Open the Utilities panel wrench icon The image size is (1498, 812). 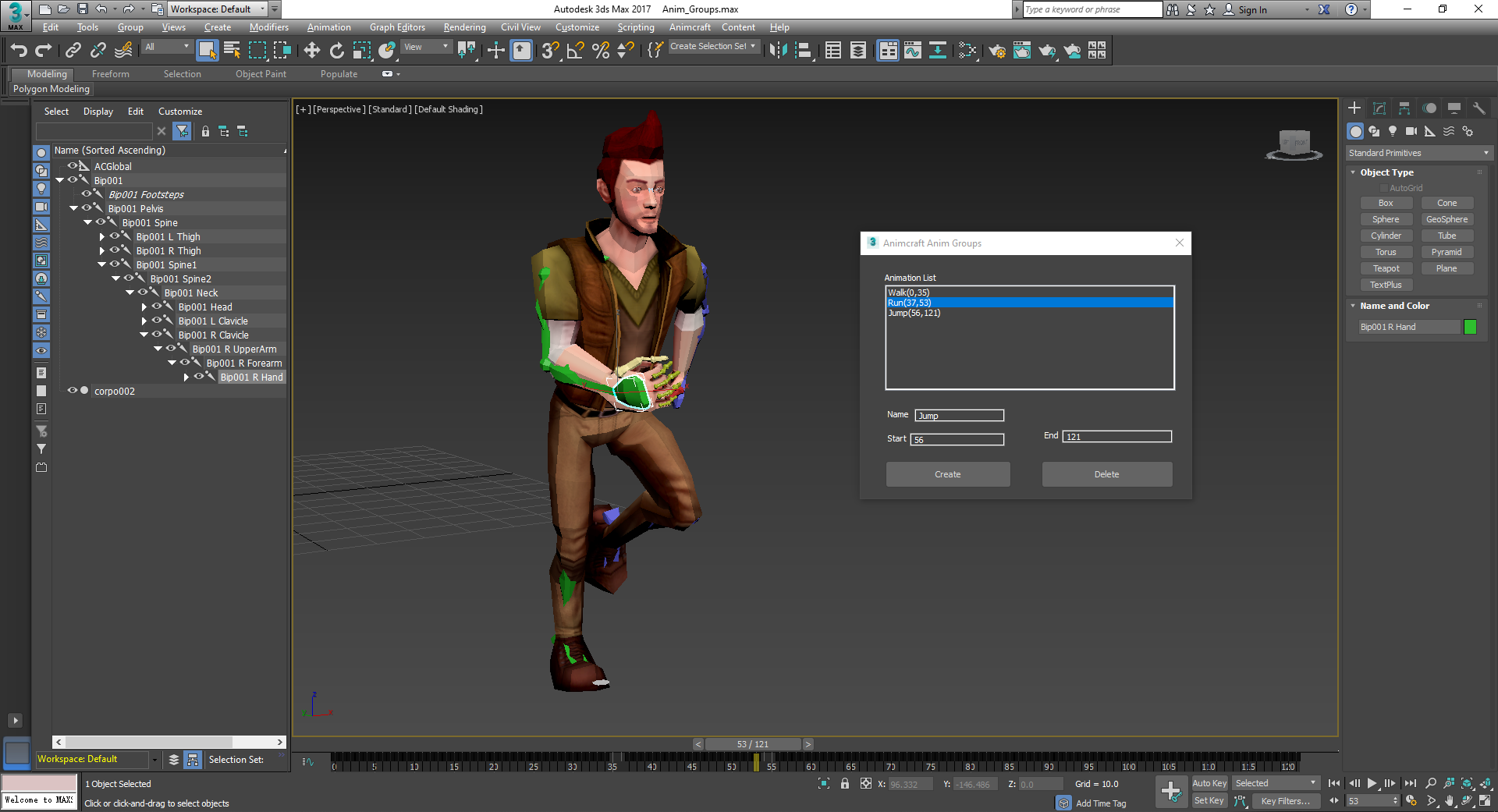tap(1478, 108)
